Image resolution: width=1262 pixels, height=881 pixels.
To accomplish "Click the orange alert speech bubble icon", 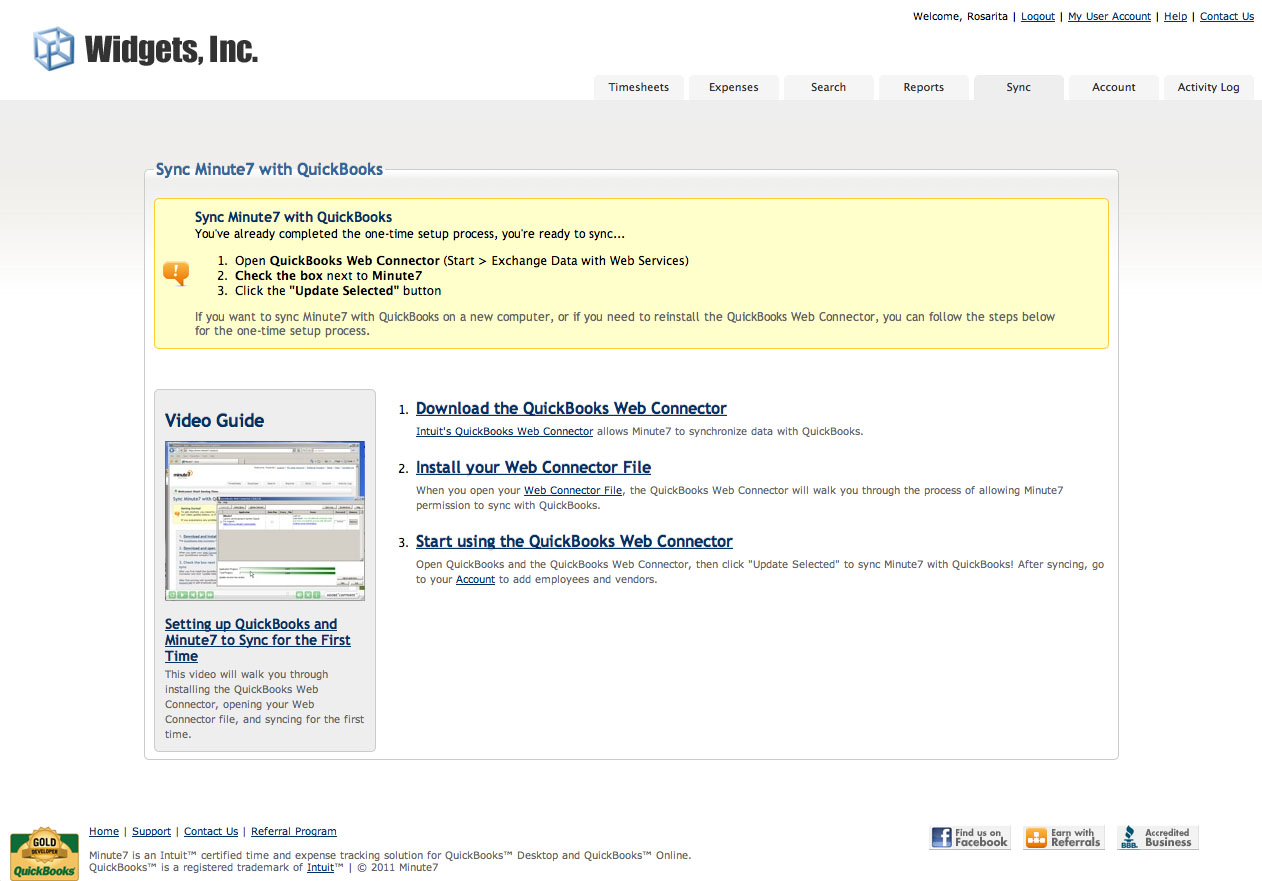I will click(175, 273).
